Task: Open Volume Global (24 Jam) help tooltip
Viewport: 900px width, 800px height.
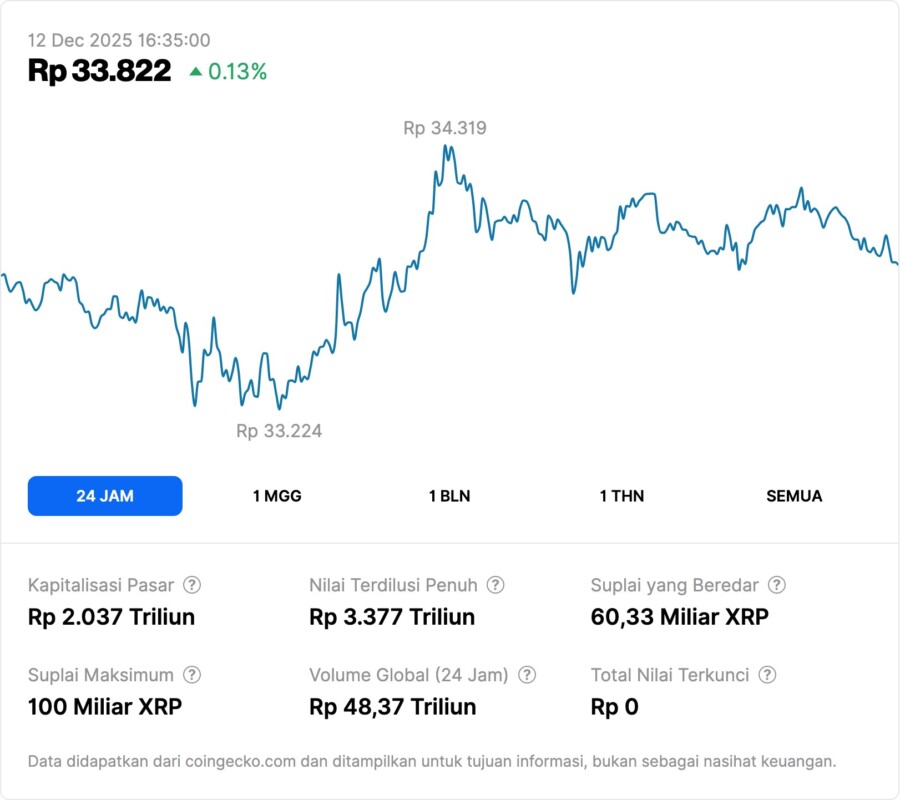Action: click(527, 675)
